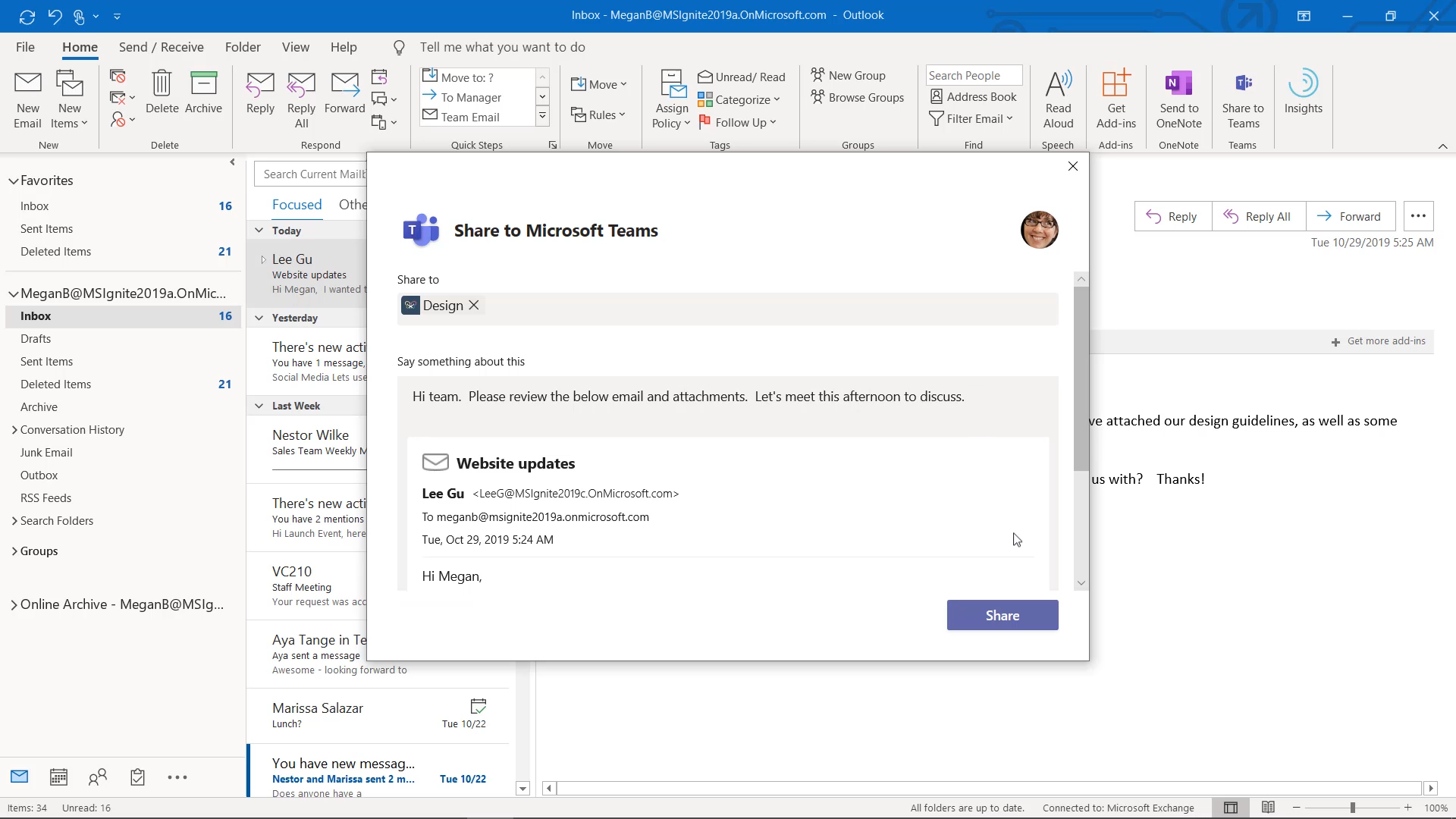Open the File menu
The height and width of the screenshot is (819, 1456).
click(25, 47)
